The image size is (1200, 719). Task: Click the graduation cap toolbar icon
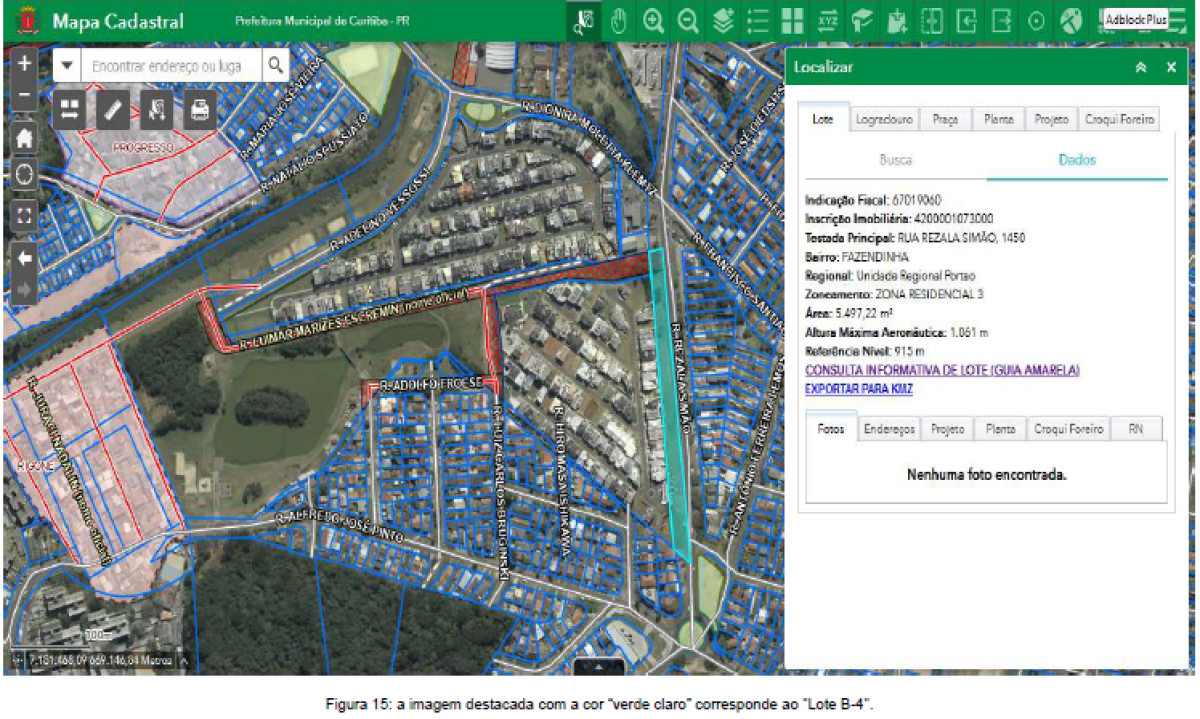862,21
